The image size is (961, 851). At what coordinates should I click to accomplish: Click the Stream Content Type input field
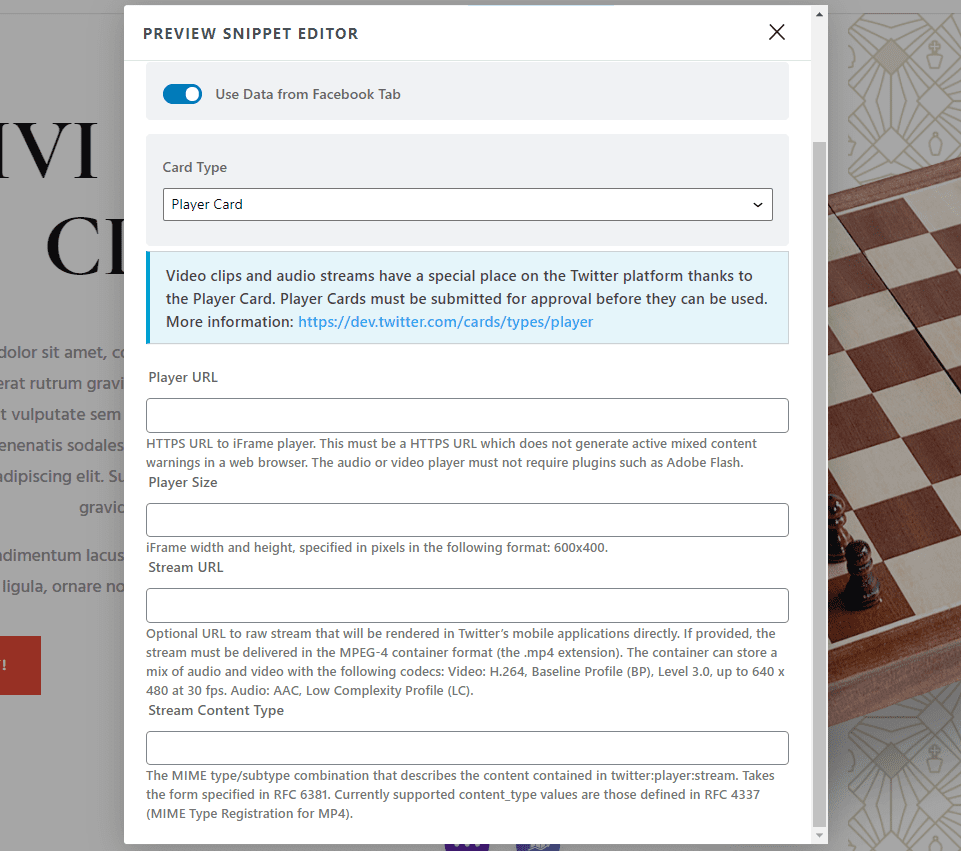click(x=467, y=747)
